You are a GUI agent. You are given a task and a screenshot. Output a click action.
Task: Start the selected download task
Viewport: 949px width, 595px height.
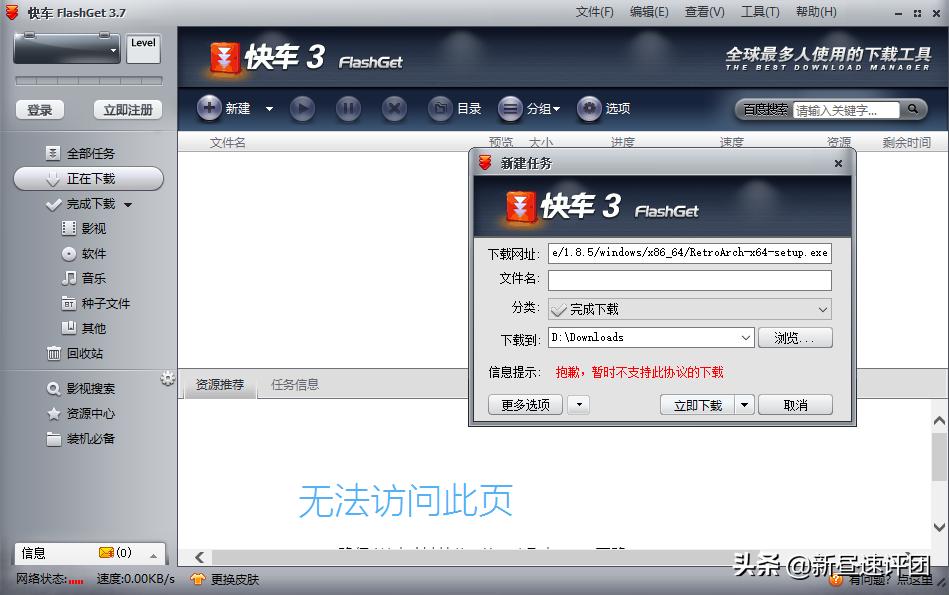pos(302,108)
